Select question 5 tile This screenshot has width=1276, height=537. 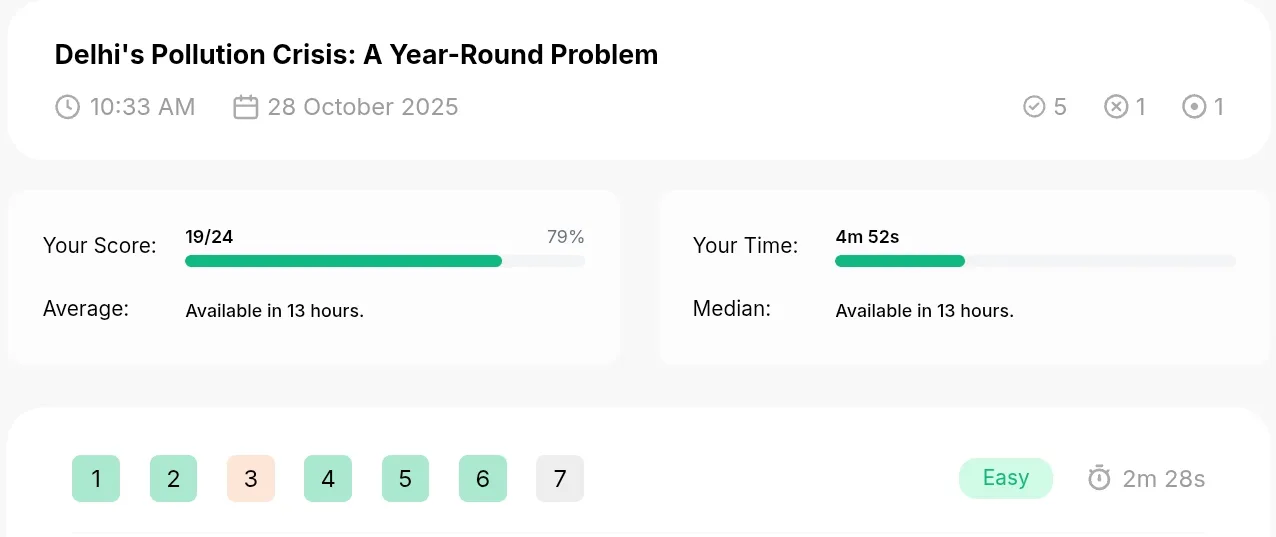click(x=405, y=478)
